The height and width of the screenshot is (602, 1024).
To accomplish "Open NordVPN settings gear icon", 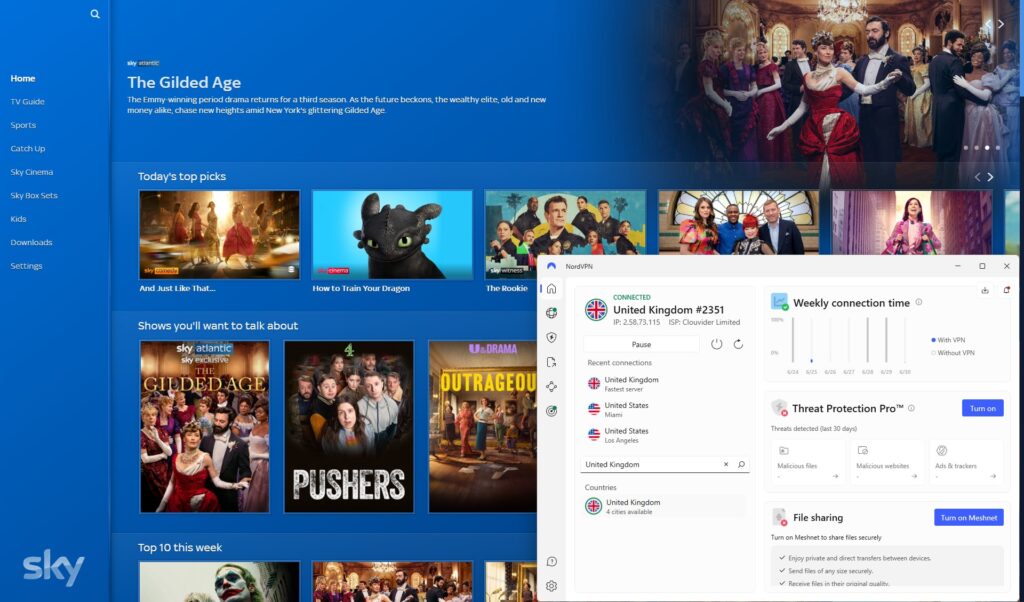I will 551,586.
